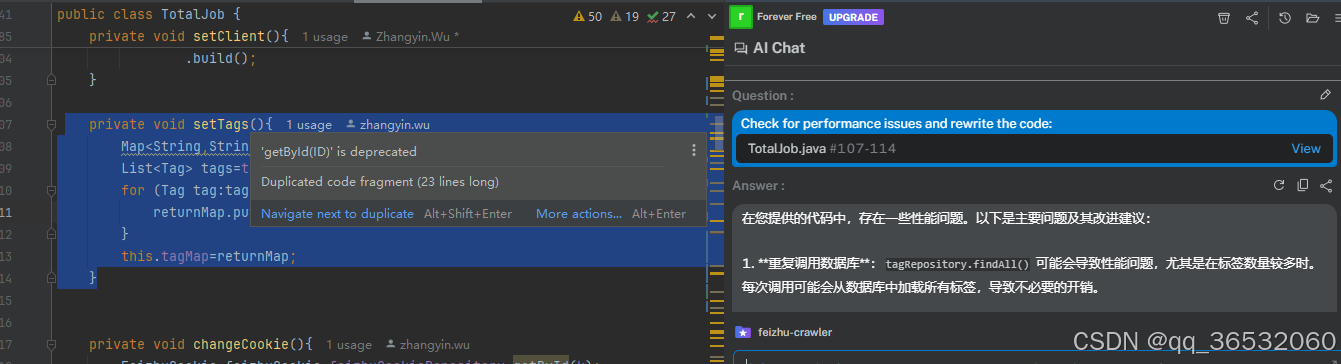1341x364 pixels.
Task: Click the green typo checkmark showing 27
Action: point(653,16)
